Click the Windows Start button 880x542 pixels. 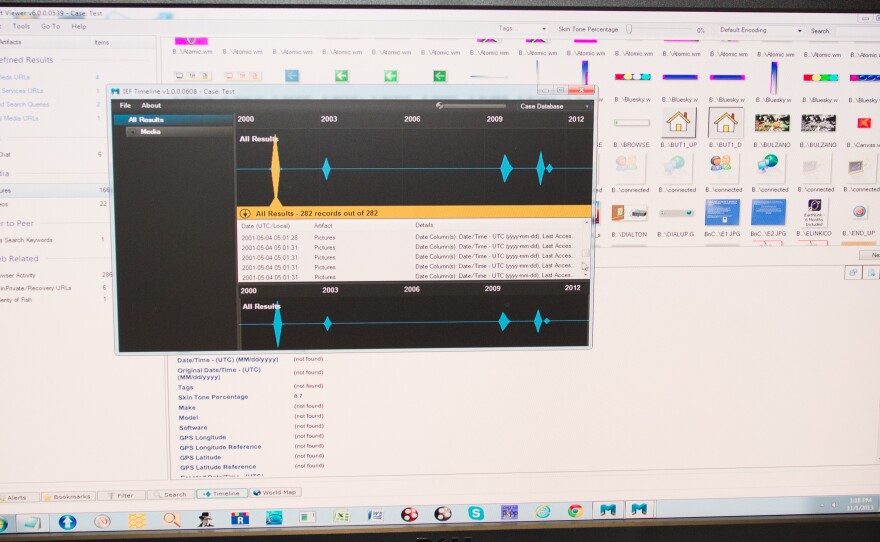click(3, 523)
